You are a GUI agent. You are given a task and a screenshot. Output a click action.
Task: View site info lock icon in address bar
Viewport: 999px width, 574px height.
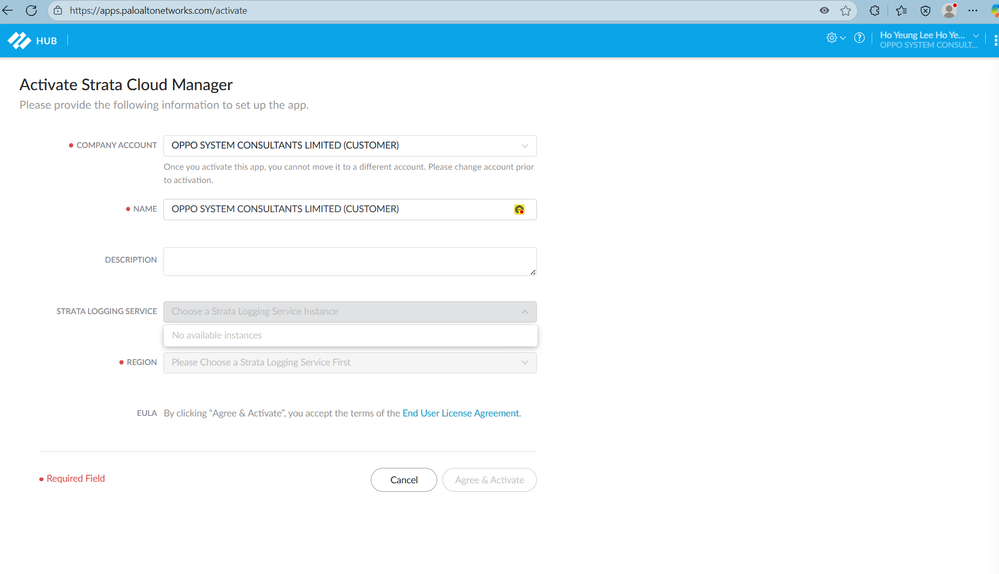click(x=58, y=10)
